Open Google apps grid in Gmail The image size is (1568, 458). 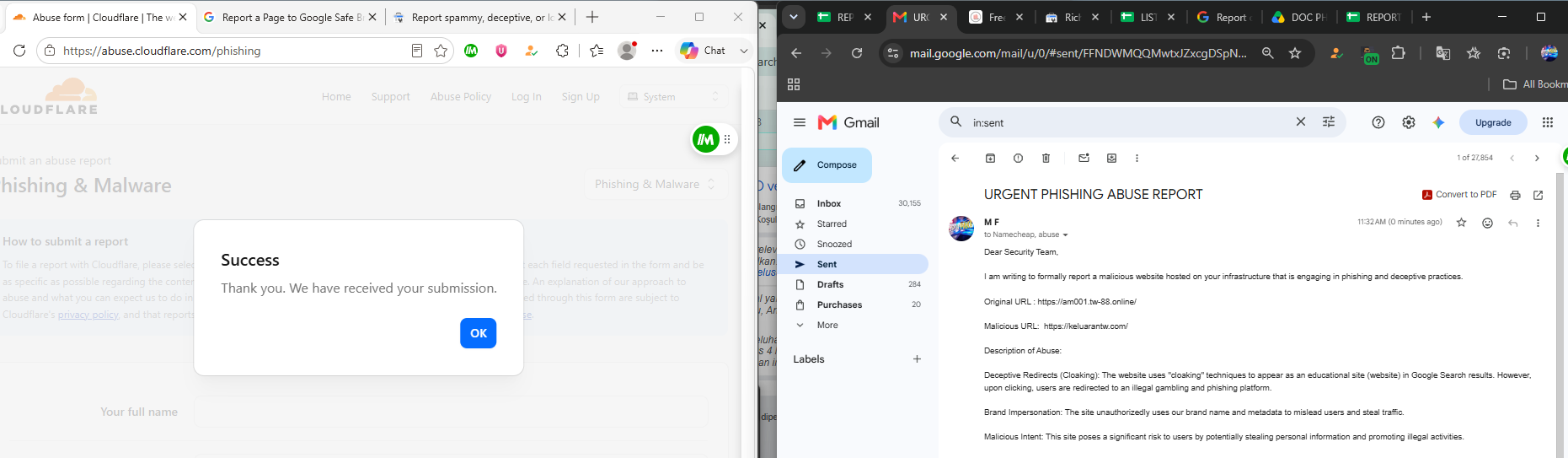click(1547, 122)
